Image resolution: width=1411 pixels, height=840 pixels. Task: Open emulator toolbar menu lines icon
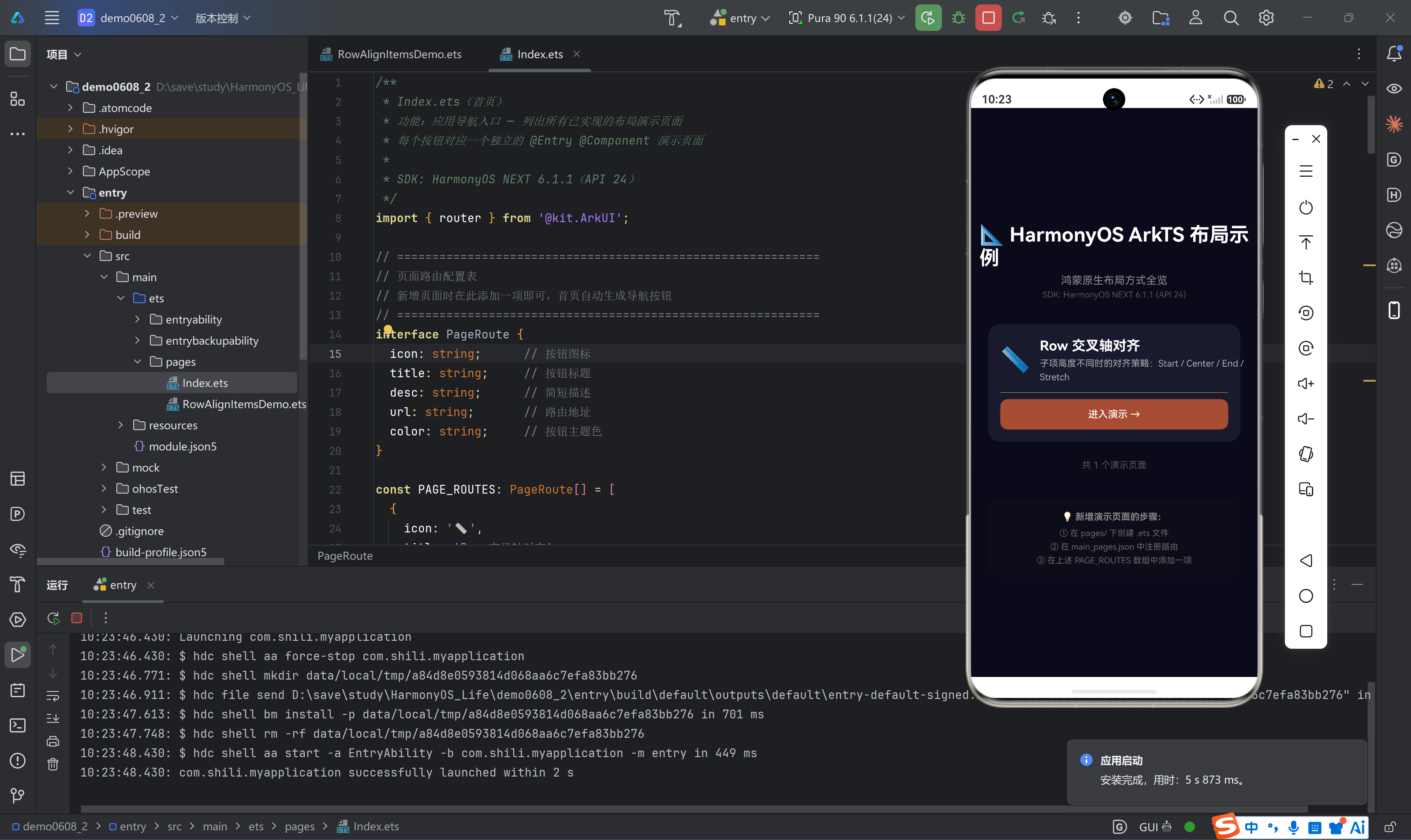click(x=1306, y=171)
